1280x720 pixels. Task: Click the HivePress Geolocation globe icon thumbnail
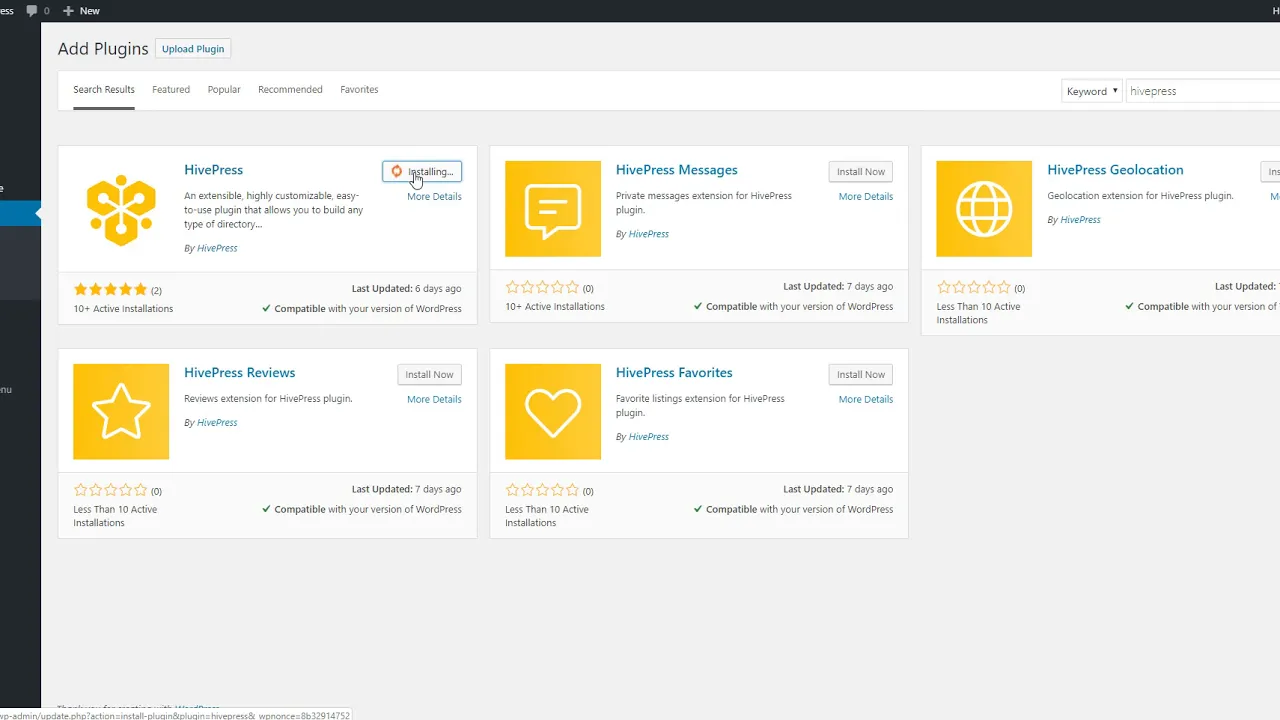pyautogui.click(x=984, y=209)
